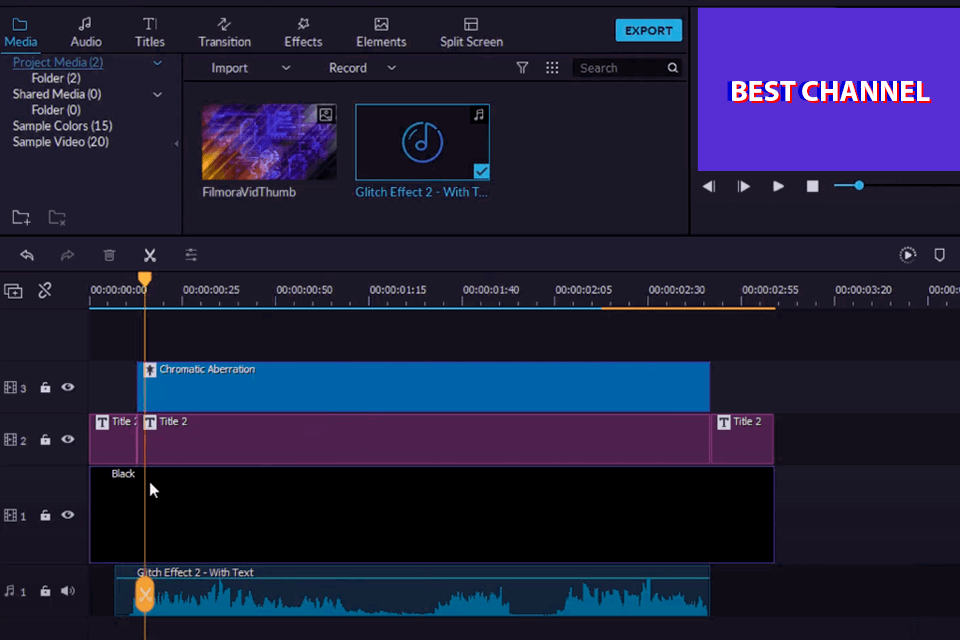Click the EXPORT button
This screenshot has height=640, width=960.
(x=648, y=30)
